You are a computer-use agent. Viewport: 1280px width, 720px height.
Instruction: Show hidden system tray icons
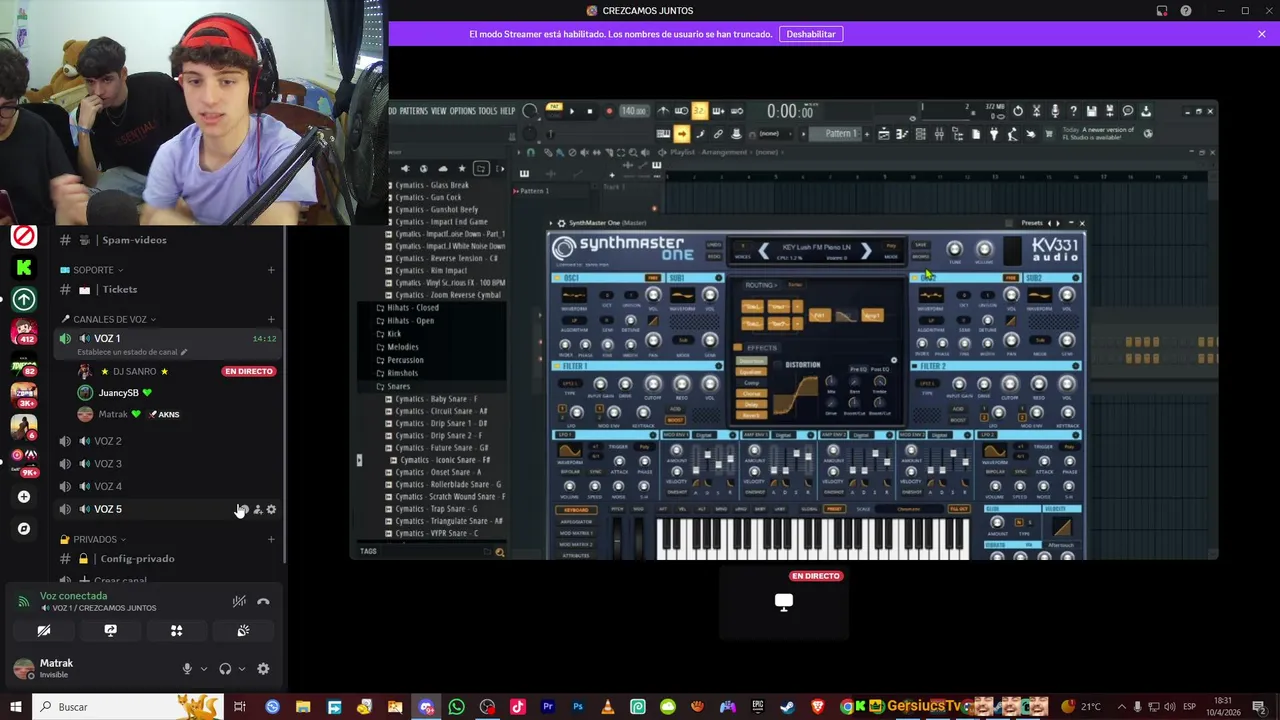tap(1122, 707)
